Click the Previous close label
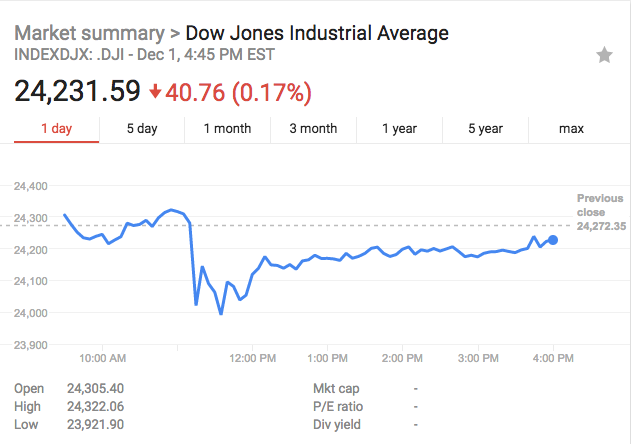Viewport: 631px width, 444px height. click(600, 205)
